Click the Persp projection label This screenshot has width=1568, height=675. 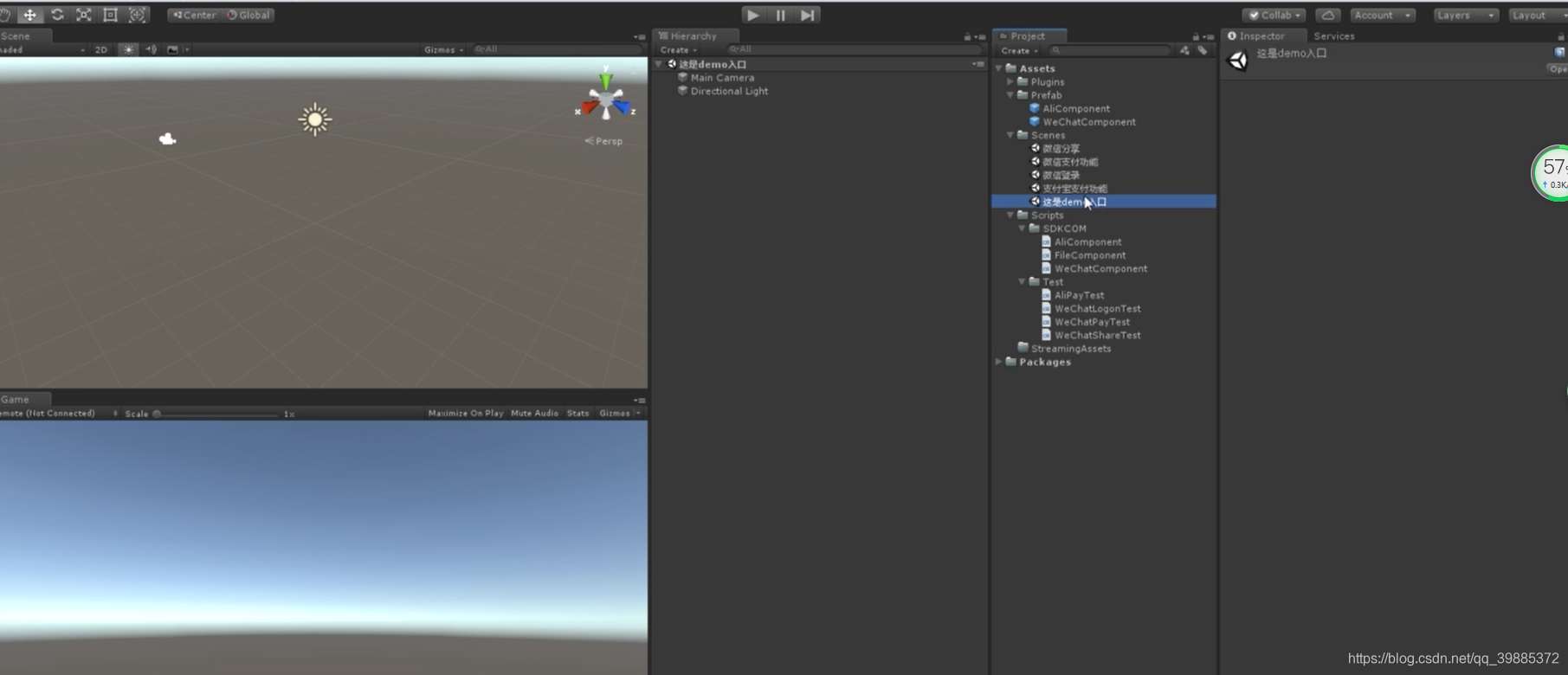point(604,141)
